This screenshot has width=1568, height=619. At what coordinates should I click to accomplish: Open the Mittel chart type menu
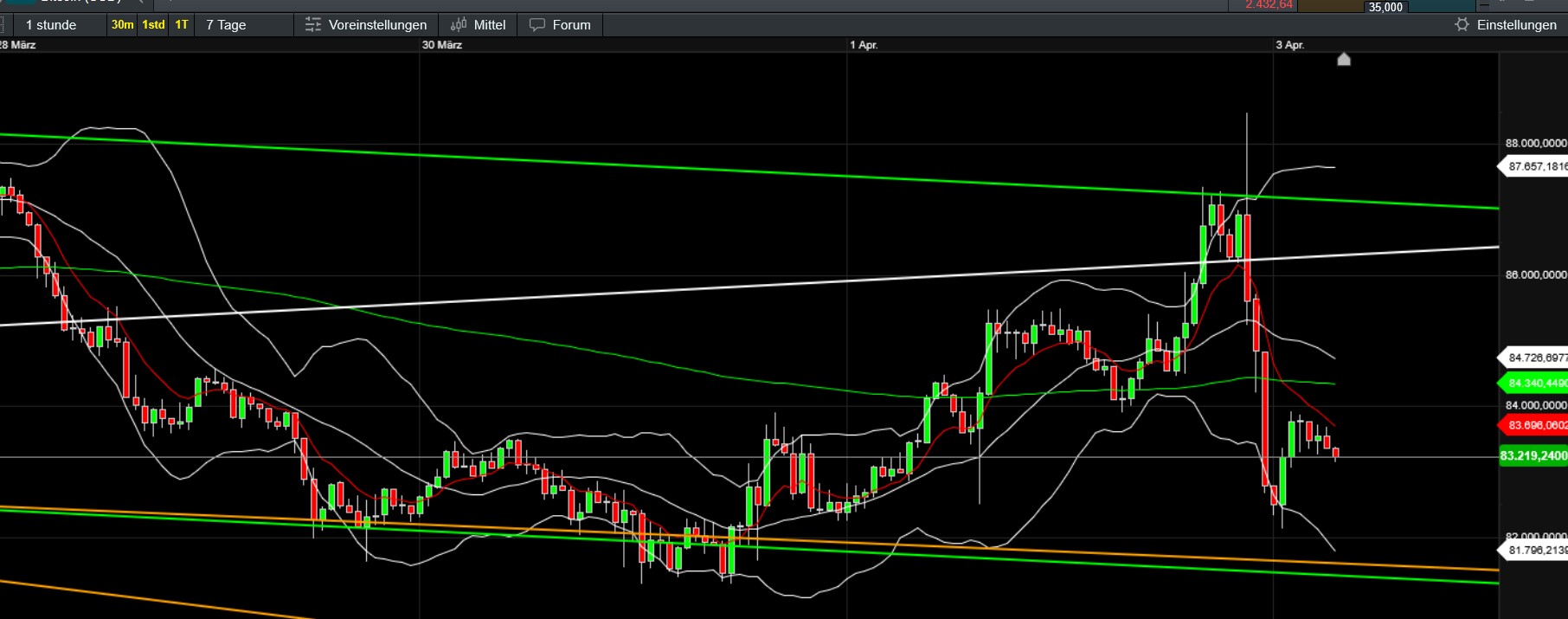coord(479,25)
